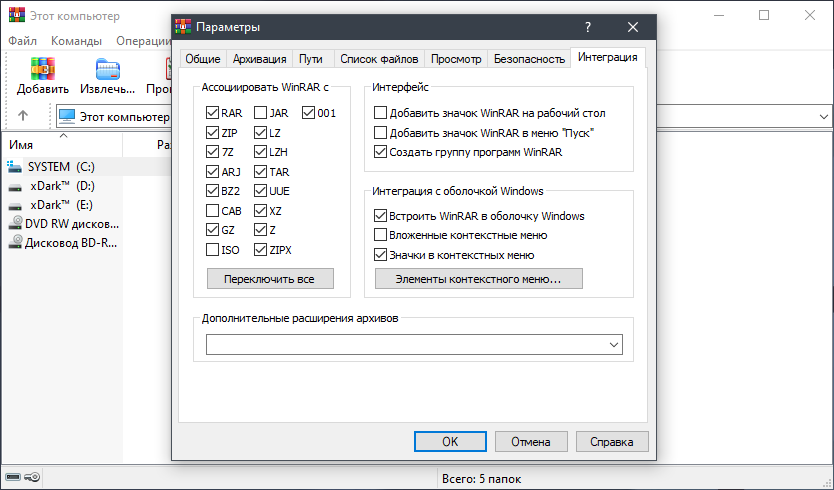
Task: Toggle Z association checkbox
Action: click(x=260, y=230)
